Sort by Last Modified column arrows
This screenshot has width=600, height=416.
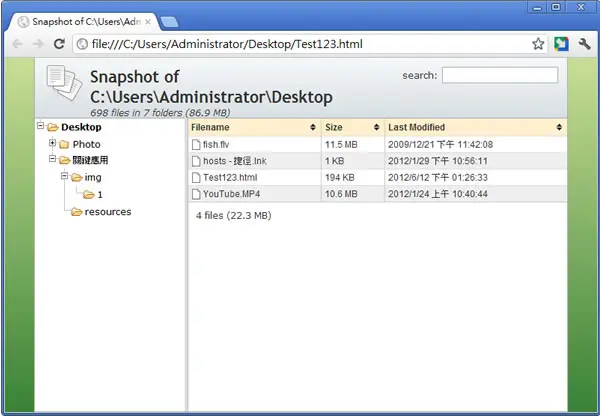click(559, 127)
